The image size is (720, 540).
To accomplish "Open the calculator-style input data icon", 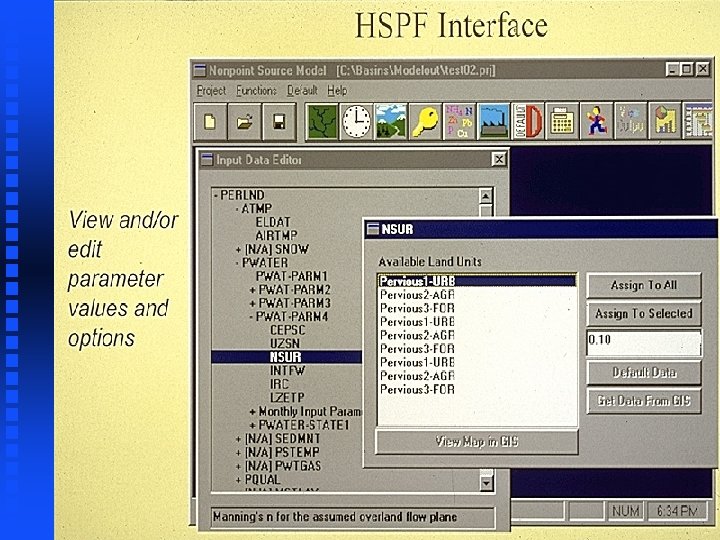I will click(562, 122).
